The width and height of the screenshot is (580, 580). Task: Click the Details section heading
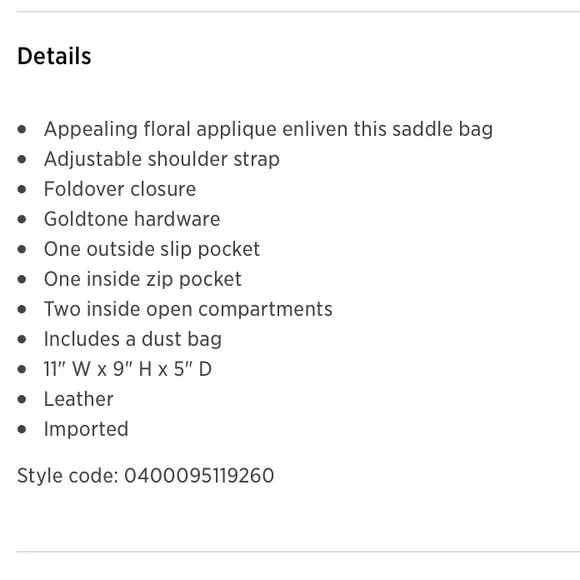pyautogui.click(x=54, y=56)
